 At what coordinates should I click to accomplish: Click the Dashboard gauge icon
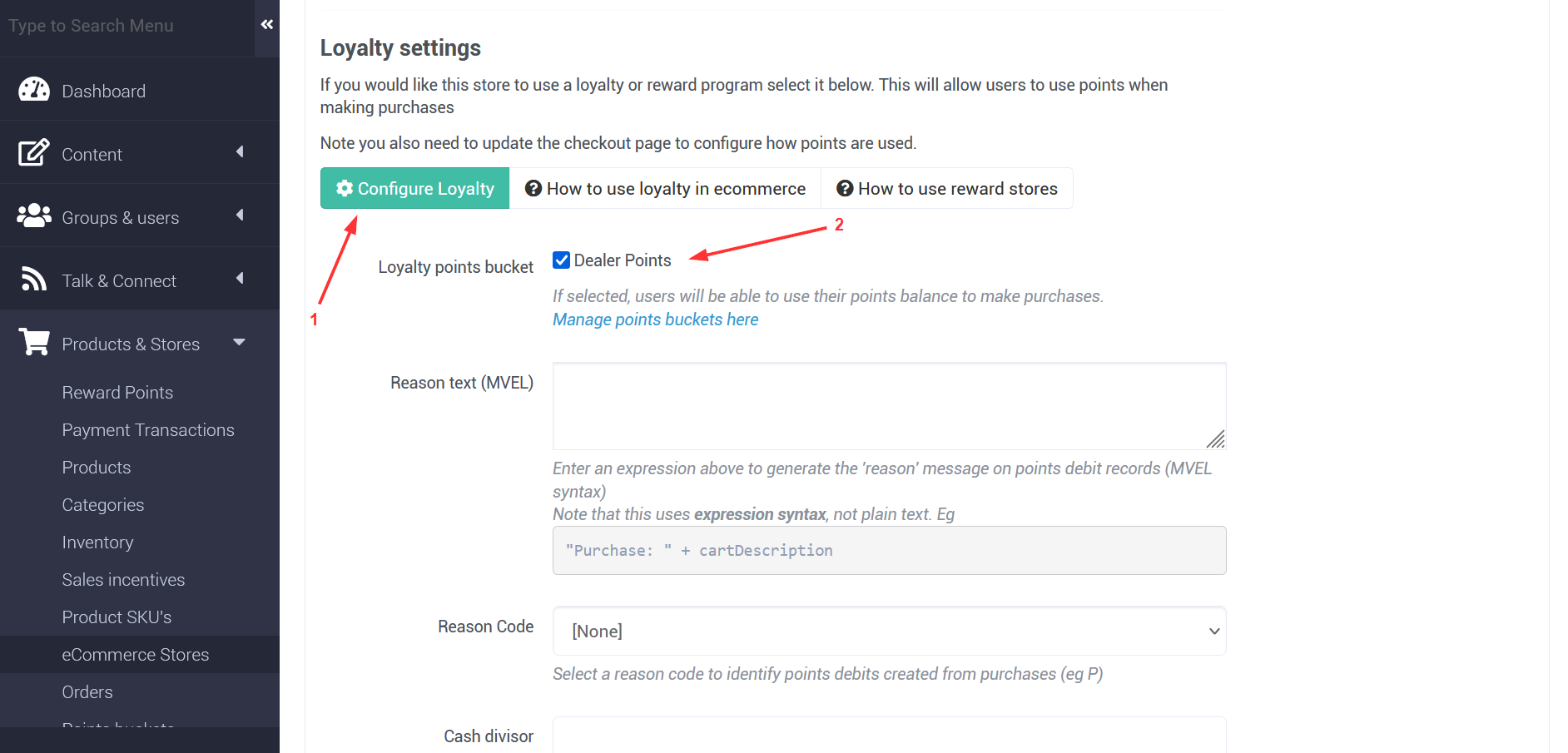click(34, 90)
